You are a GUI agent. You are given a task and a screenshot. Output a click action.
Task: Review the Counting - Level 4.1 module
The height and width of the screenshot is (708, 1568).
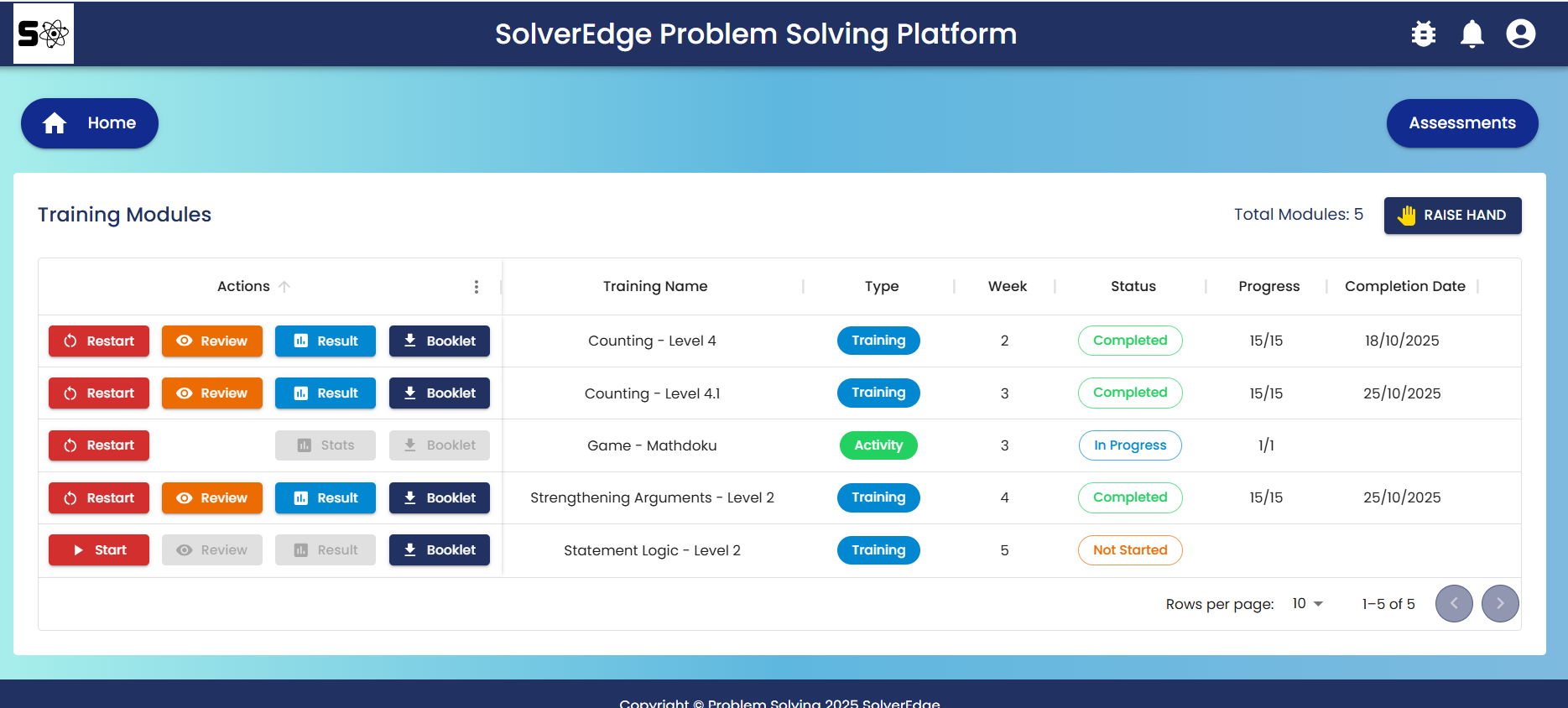coord(212,393)
